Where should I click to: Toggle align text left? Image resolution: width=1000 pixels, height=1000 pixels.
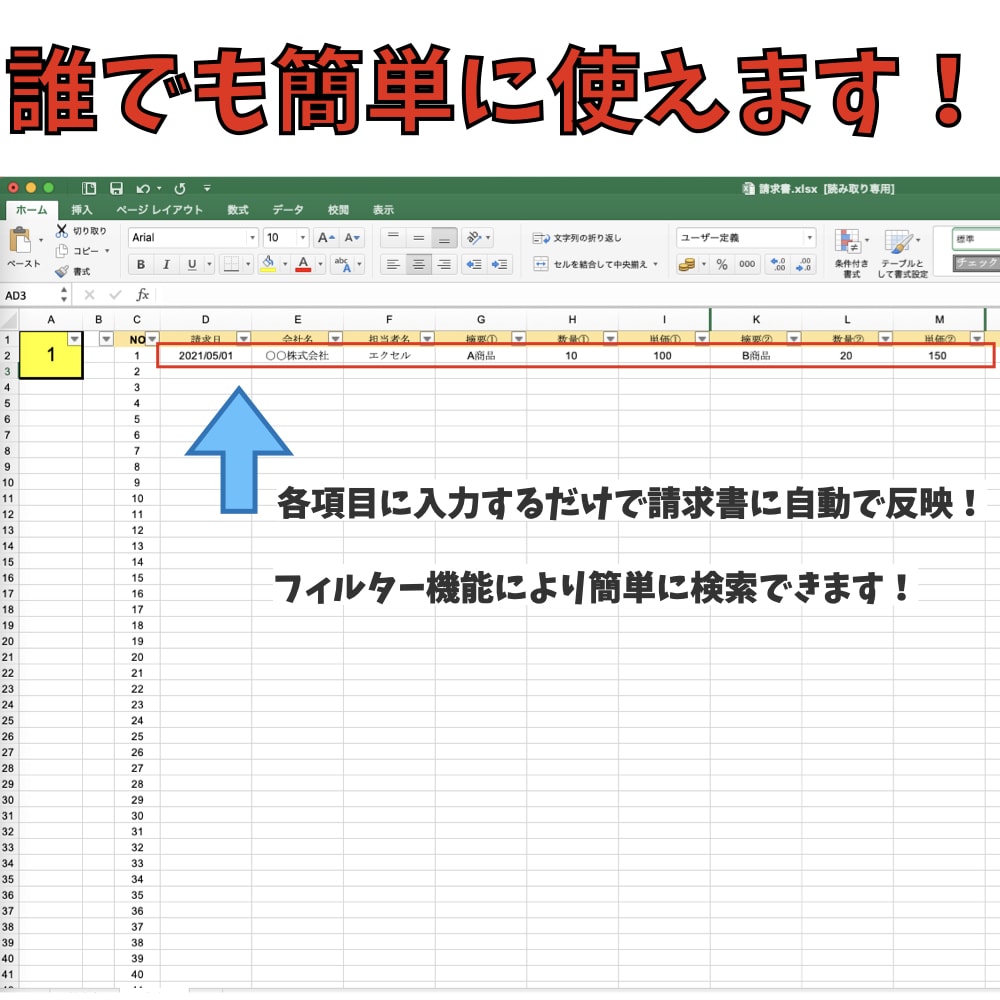coord(393,264)
